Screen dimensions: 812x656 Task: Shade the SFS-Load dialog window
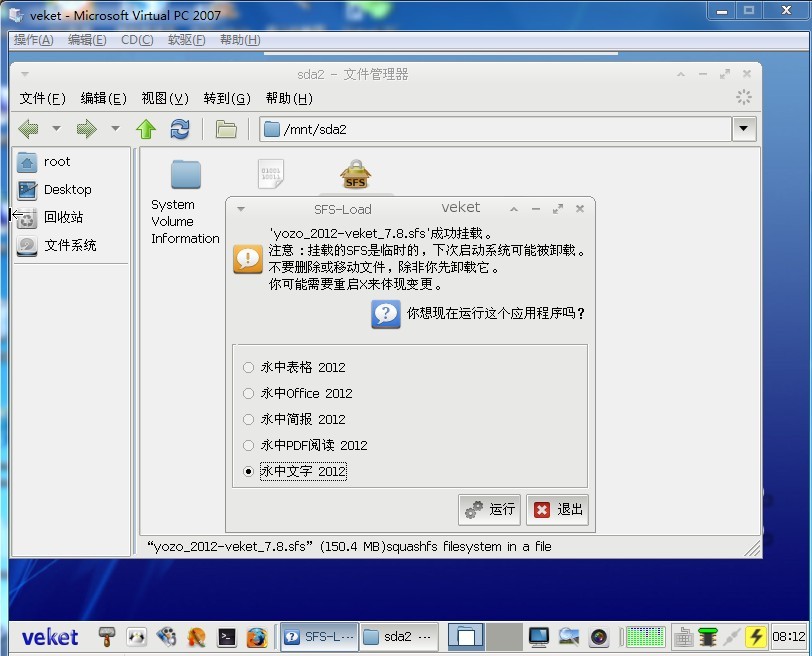point(514,209)
